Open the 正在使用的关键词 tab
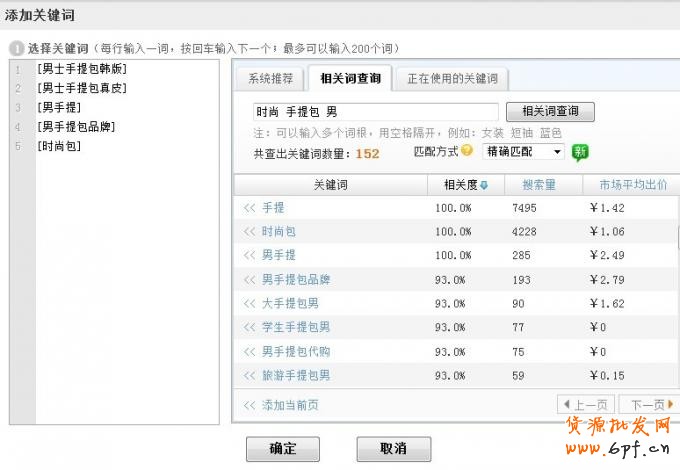680x470 pixels. [x=452, y=79]
